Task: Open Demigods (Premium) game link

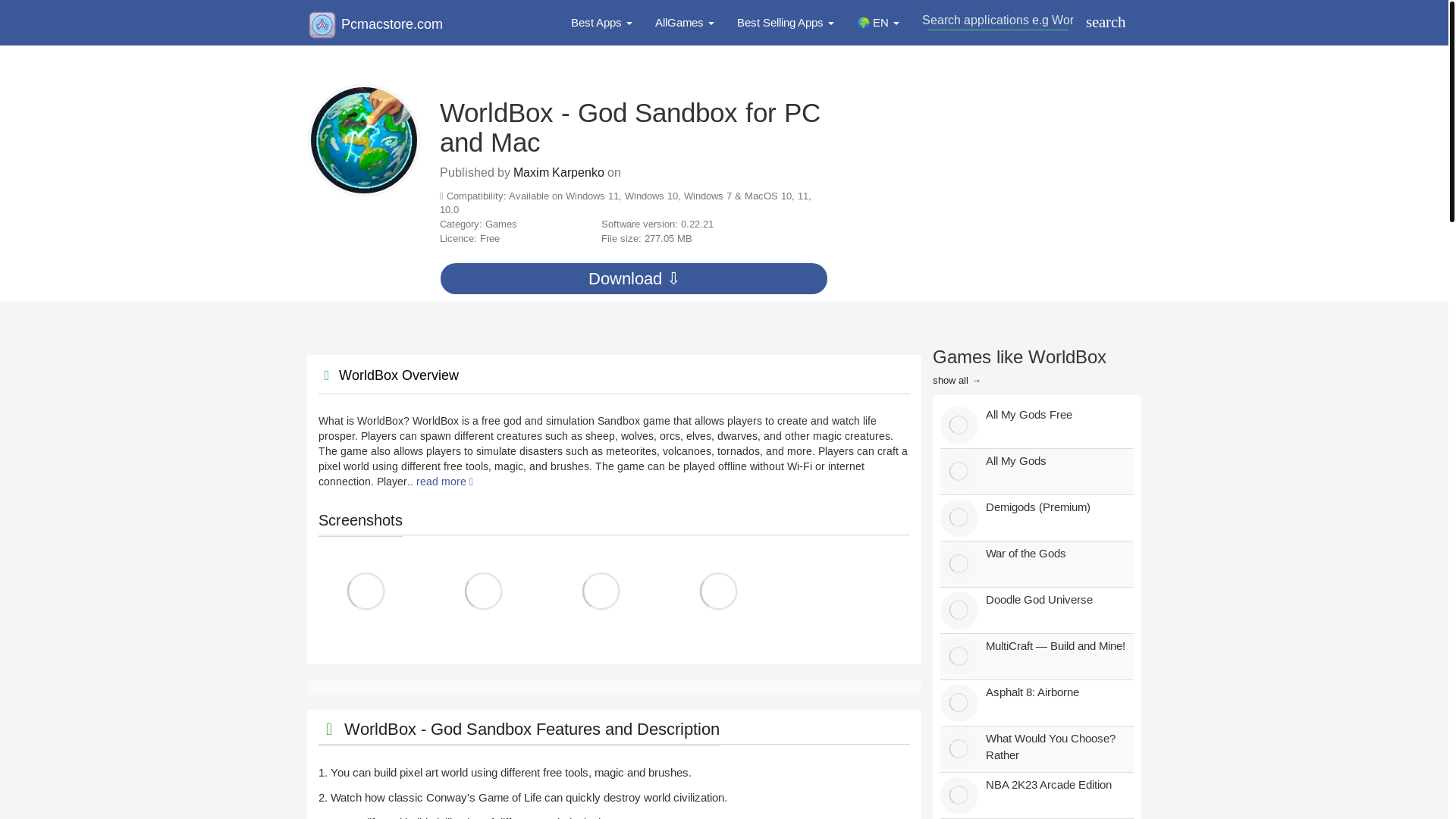Action: [1037, 507]
